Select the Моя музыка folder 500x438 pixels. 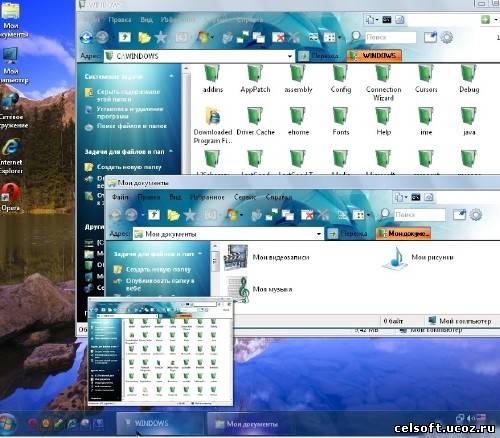tap(259, 289)
